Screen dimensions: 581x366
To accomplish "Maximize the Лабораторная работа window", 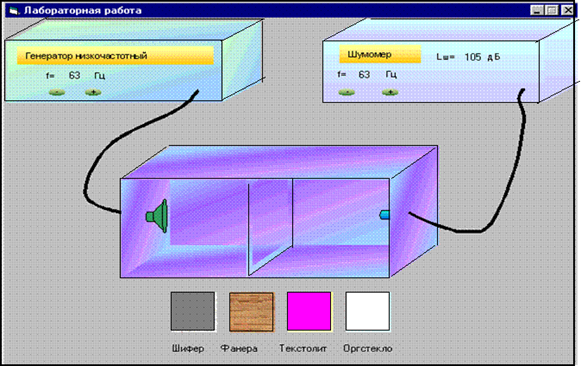I will 551,10.
